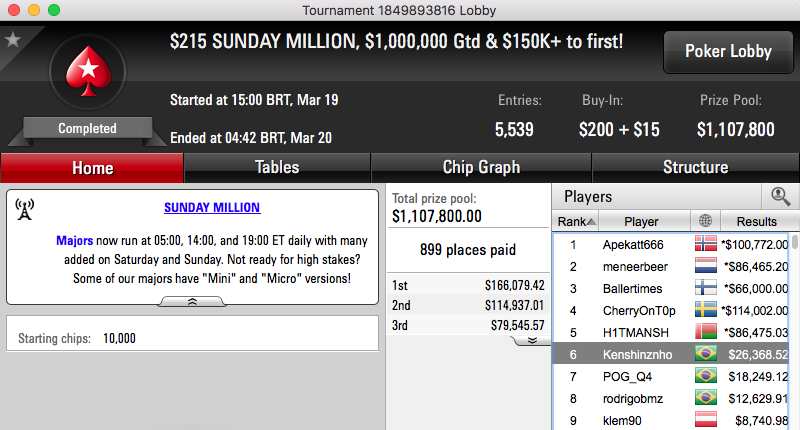Select player meneerbeer row

click(672, 266)
